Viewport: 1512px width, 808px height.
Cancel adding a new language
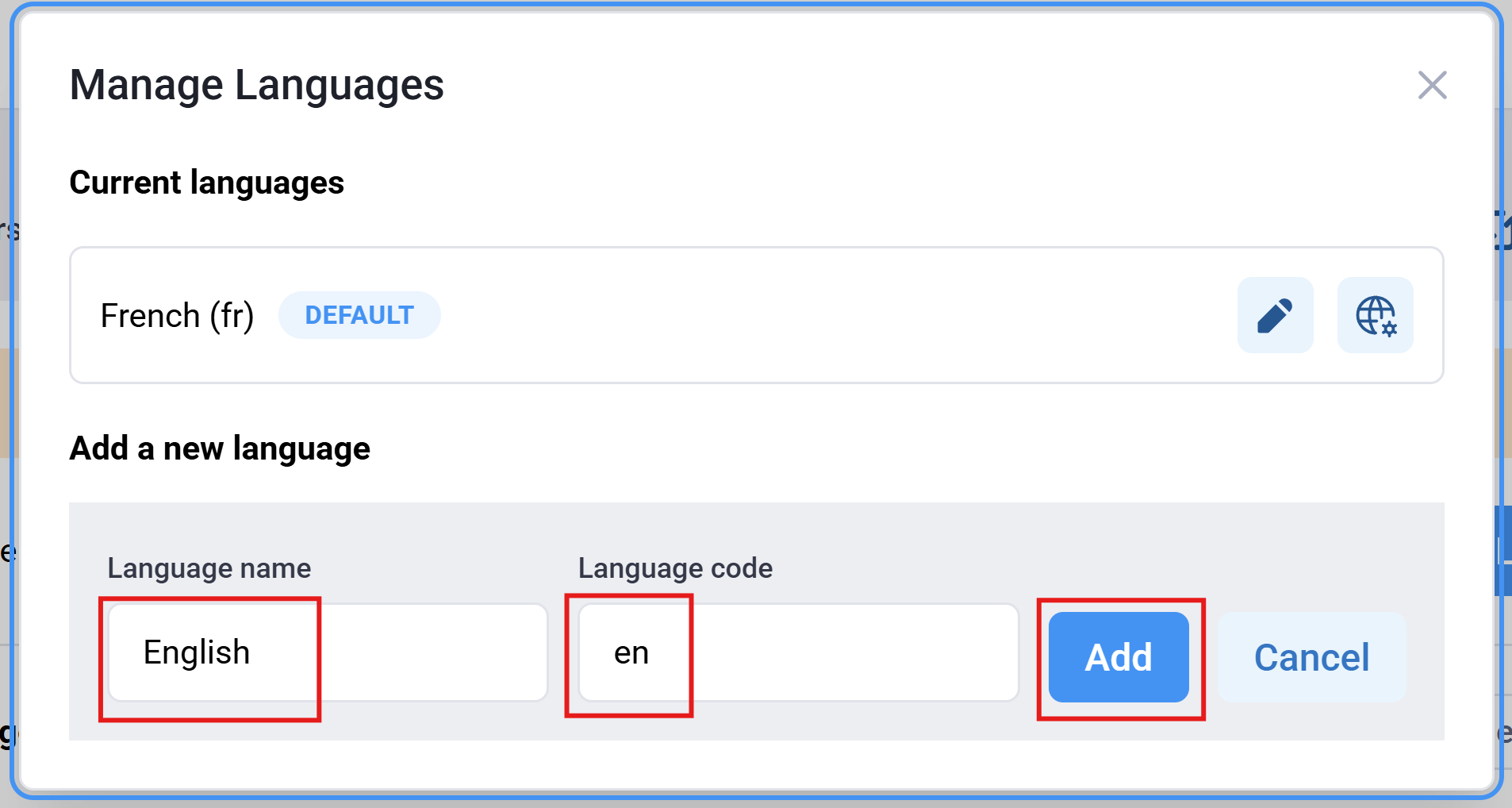point(1311,657)
